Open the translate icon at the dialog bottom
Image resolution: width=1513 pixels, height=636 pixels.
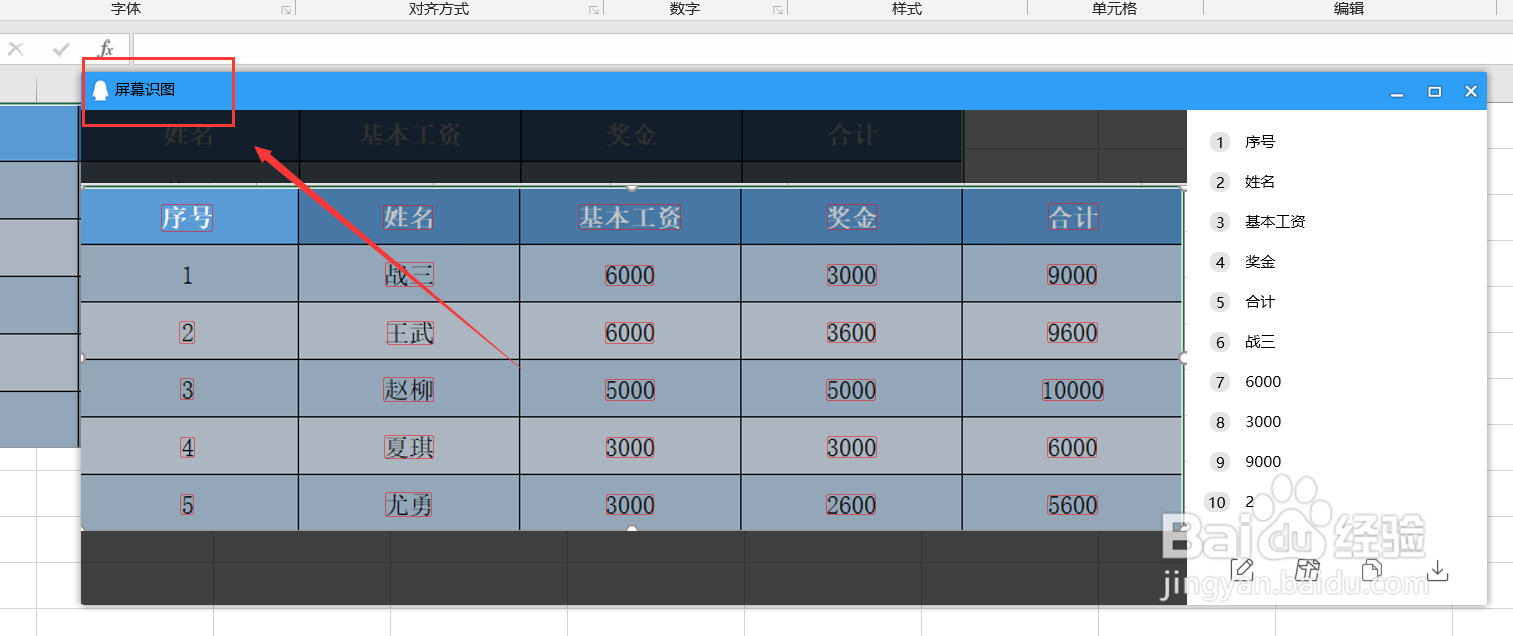click(x=1307, y=570)
